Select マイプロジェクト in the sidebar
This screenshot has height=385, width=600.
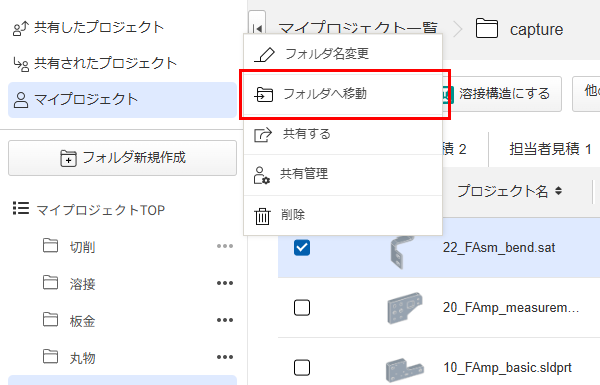pos(122,100)
